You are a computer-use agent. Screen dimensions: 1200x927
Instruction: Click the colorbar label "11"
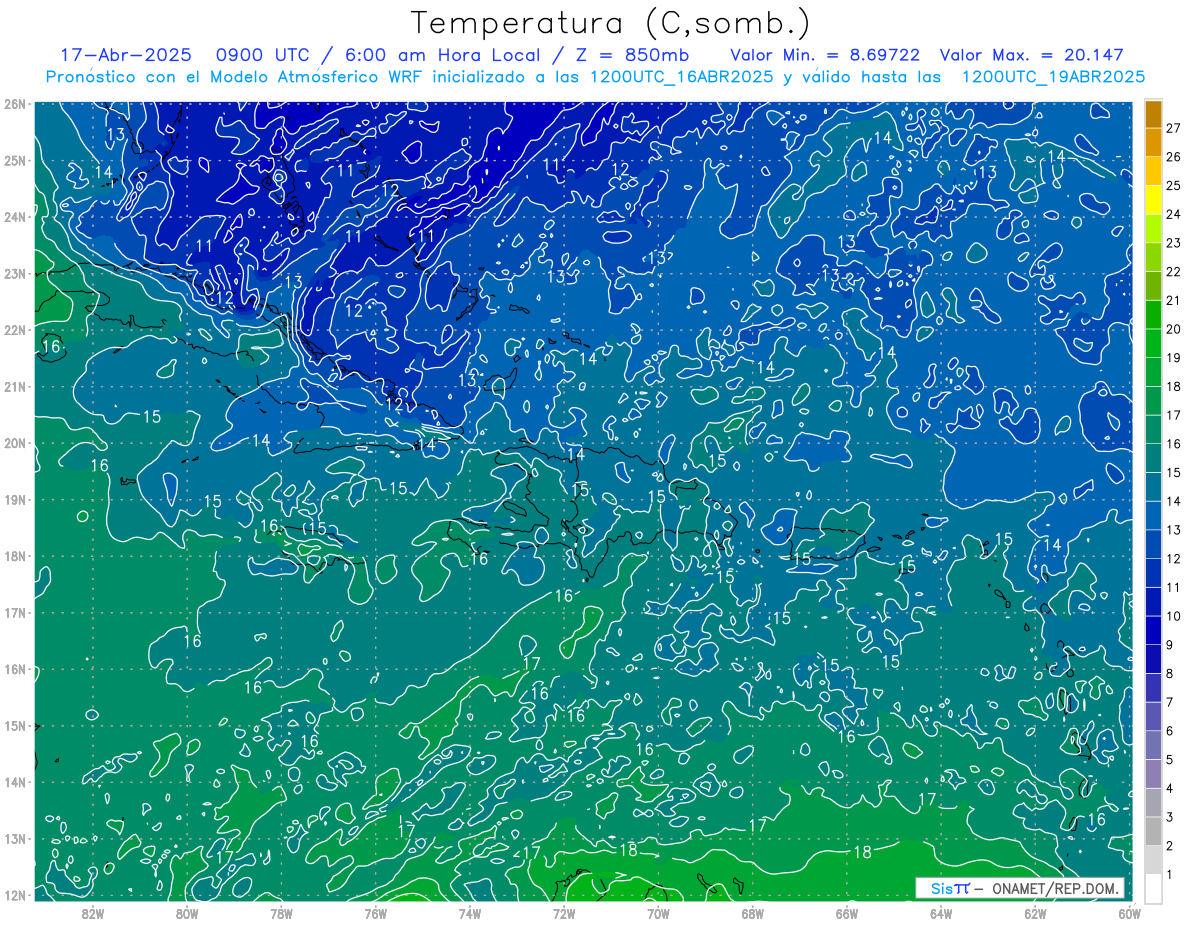[1174, 587]
